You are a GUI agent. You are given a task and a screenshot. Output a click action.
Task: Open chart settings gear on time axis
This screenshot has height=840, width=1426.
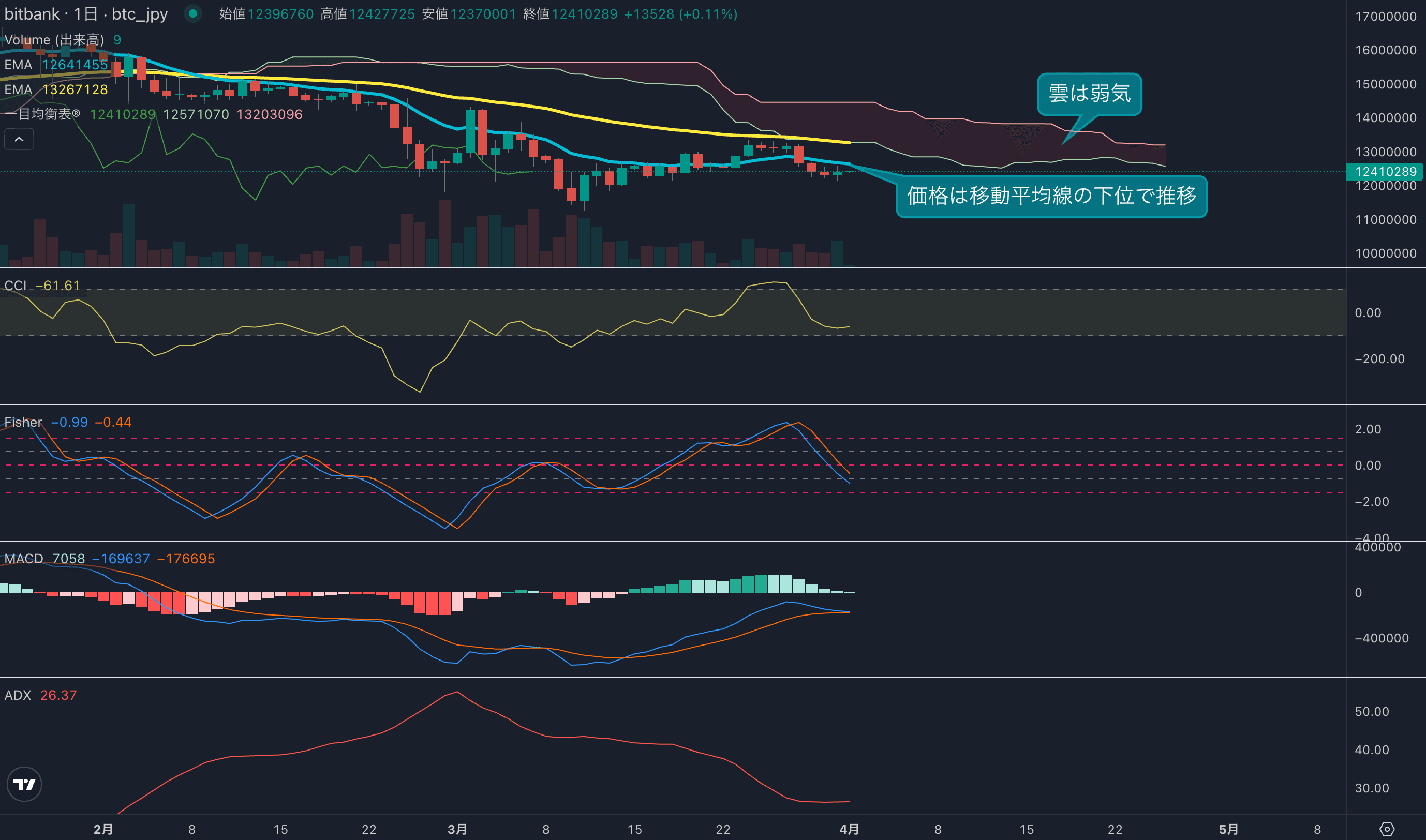[x=1386, y=829]
